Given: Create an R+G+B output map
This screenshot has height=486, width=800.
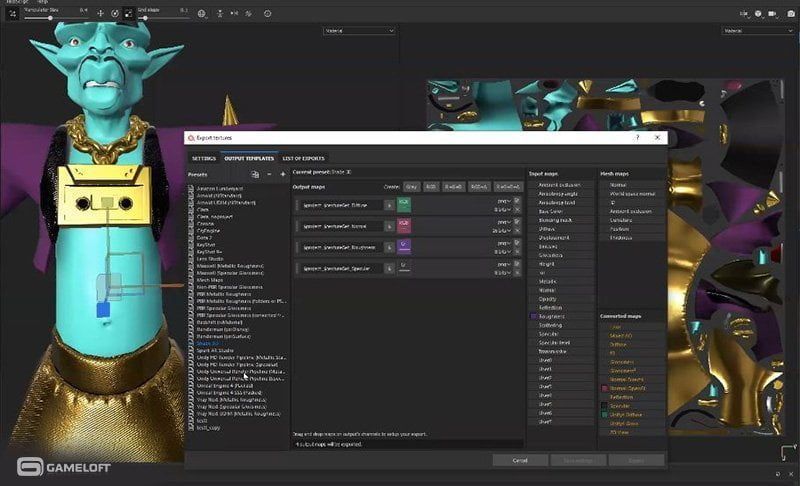Looking at the screenshot, I should coord(454,187).
